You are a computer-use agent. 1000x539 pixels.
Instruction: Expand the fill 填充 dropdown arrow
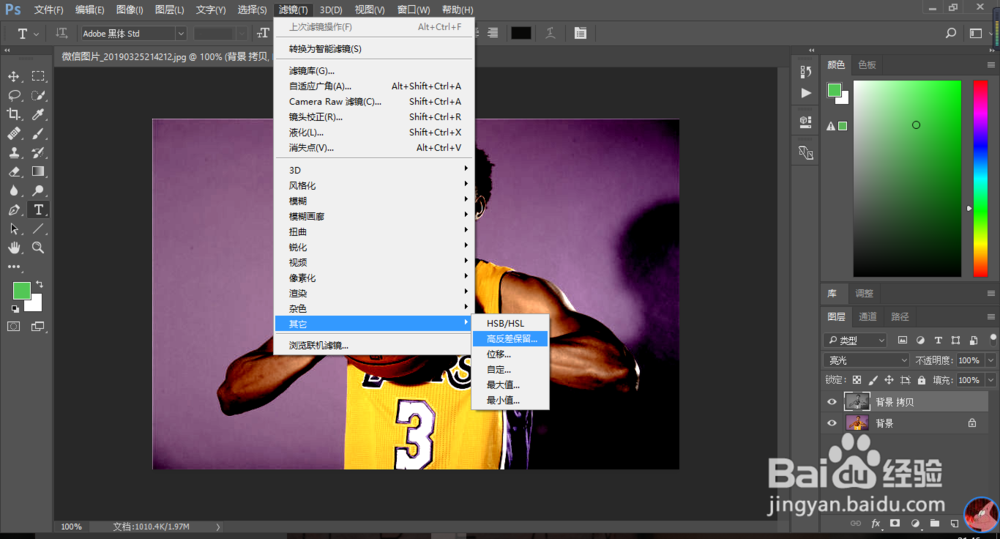point(990,380)
